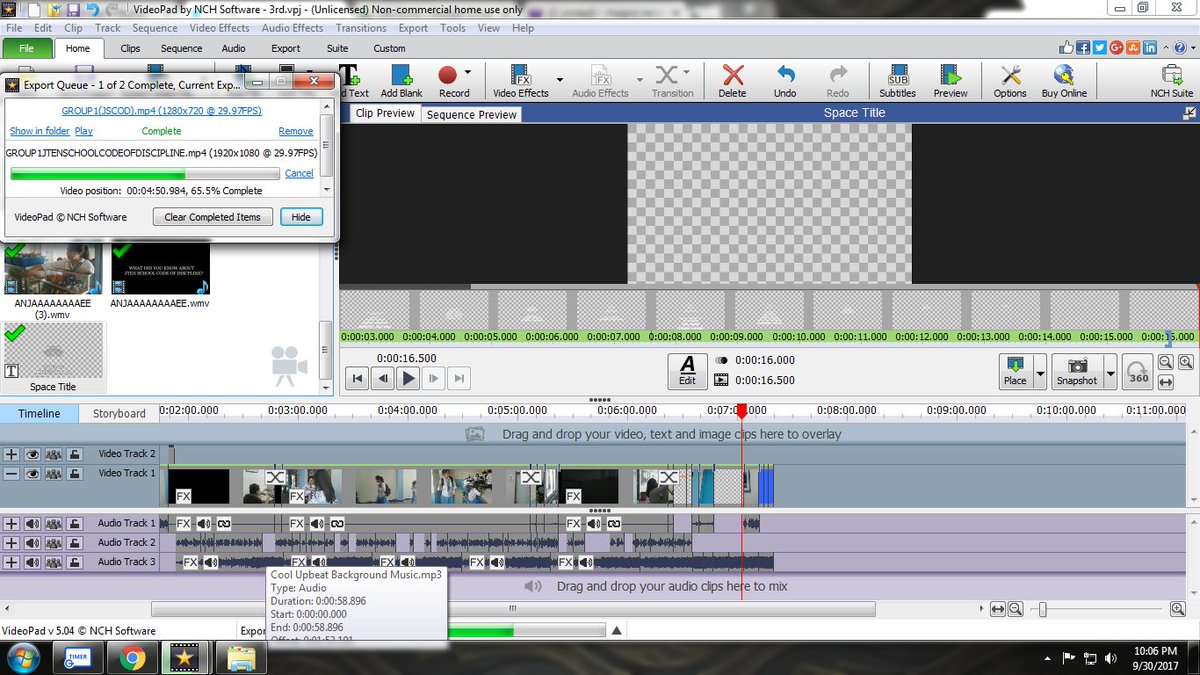Viewport: 1200px width, 675px height.
Task: Click the thumbs-up like icon
Action: [x=1066, y=47]
